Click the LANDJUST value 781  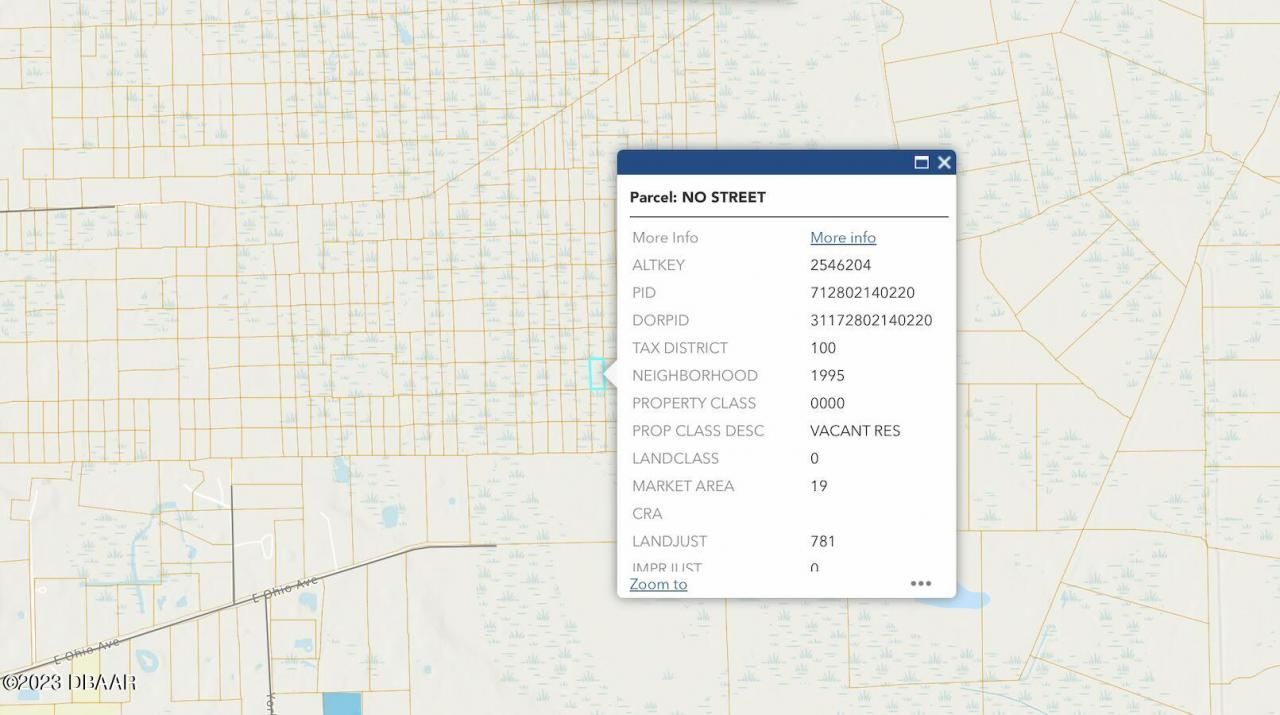[x=822, y=541]
